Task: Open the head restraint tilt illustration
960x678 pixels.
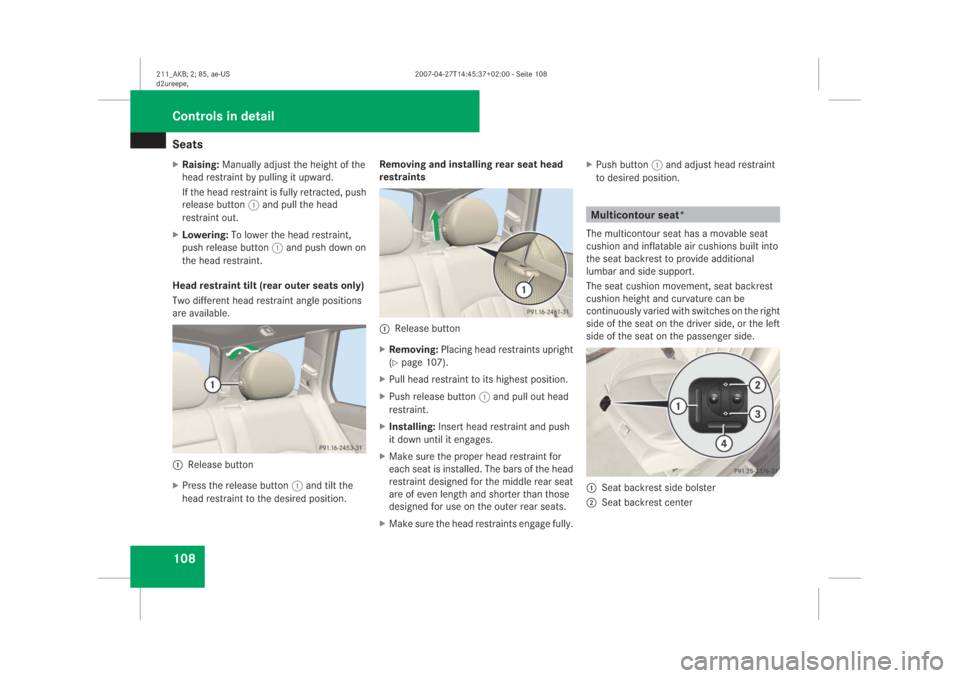Action: (269, 389)
